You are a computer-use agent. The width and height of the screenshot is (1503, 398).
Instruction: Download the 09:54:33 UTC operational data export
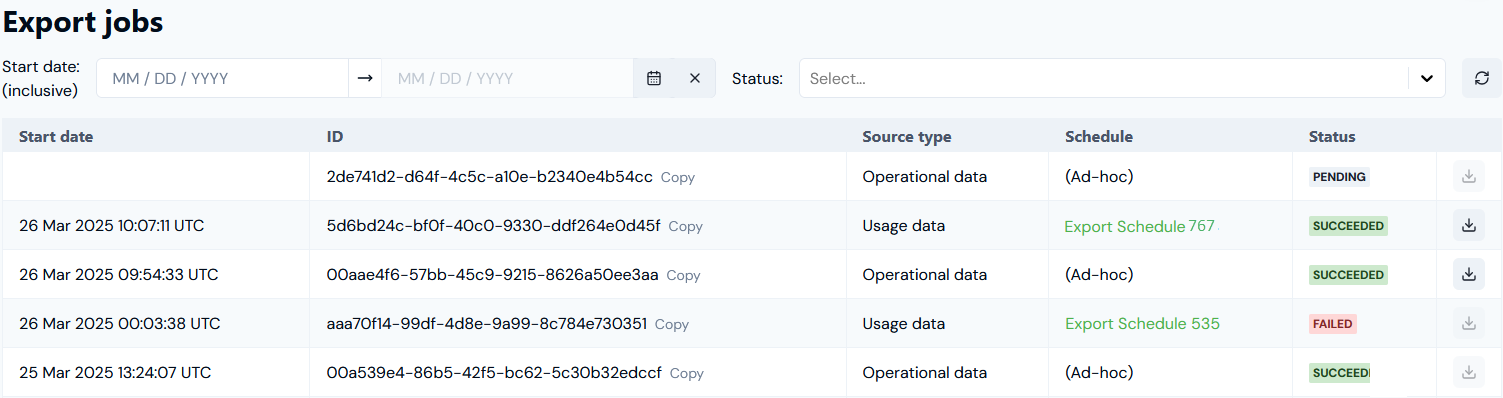[x=1469, y=274]
